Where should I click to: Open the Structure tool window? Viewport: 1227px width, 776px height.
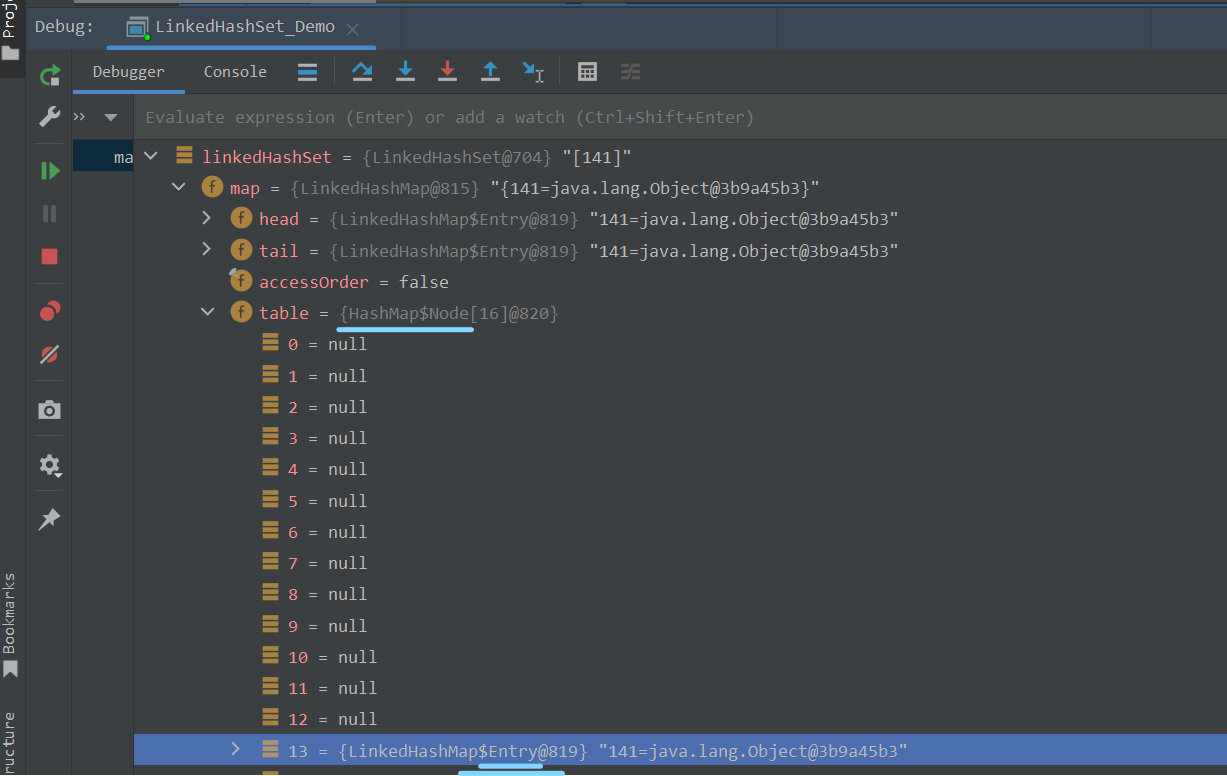(10, 742)
